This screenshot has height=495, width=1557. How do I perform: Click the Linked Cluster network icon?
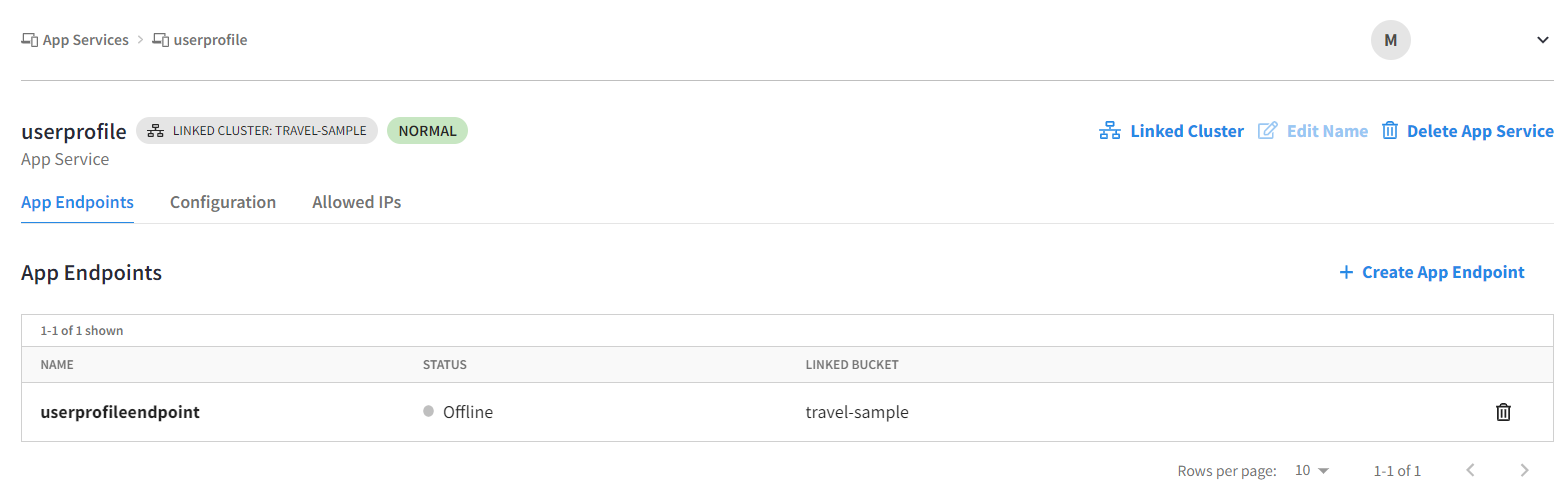(x=1109, y=131)
